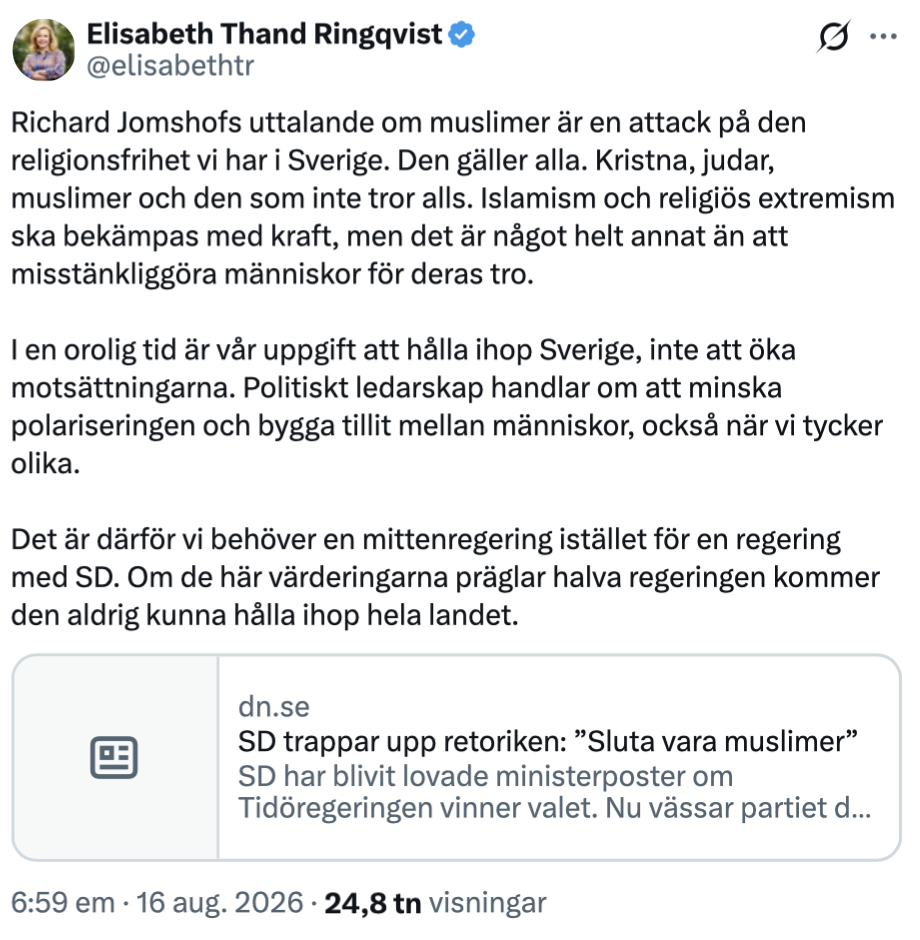This screenshot has width=920, height=940.
Task: Click paragraph starting "I en orolig tid"
Action: pos(447,406)
